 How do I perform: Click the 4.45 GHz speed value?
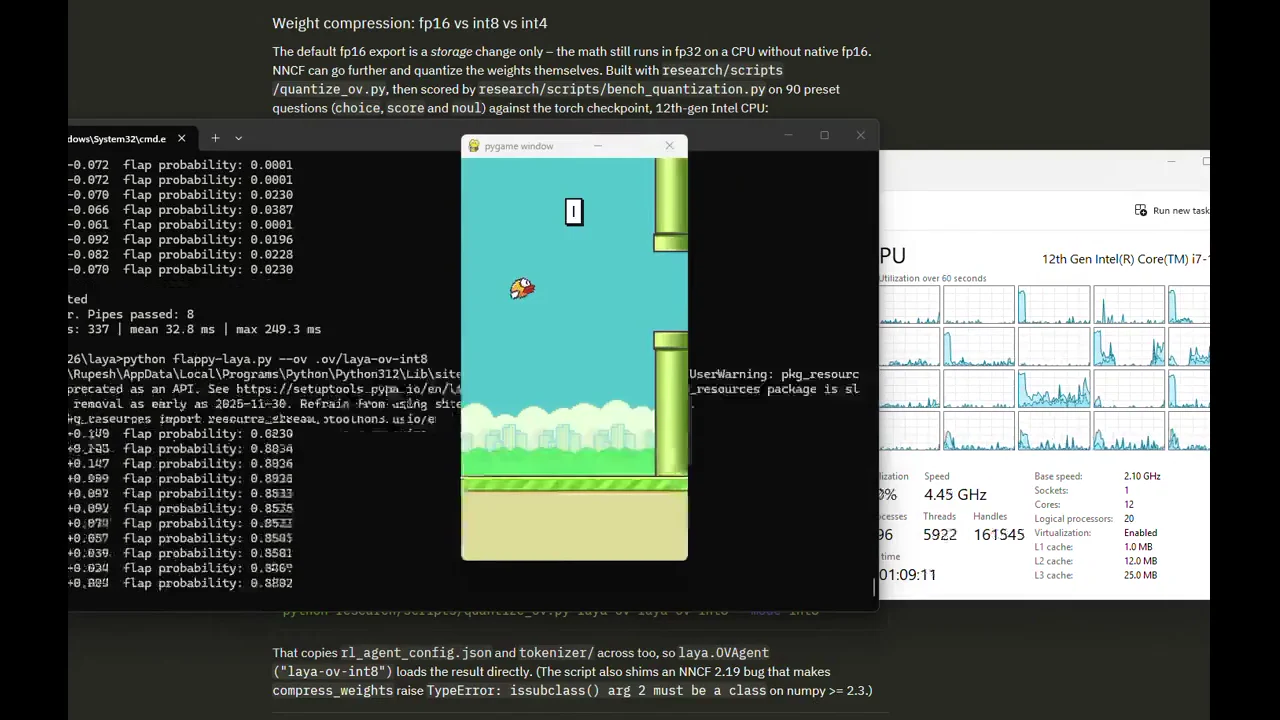tap(955, 495)
